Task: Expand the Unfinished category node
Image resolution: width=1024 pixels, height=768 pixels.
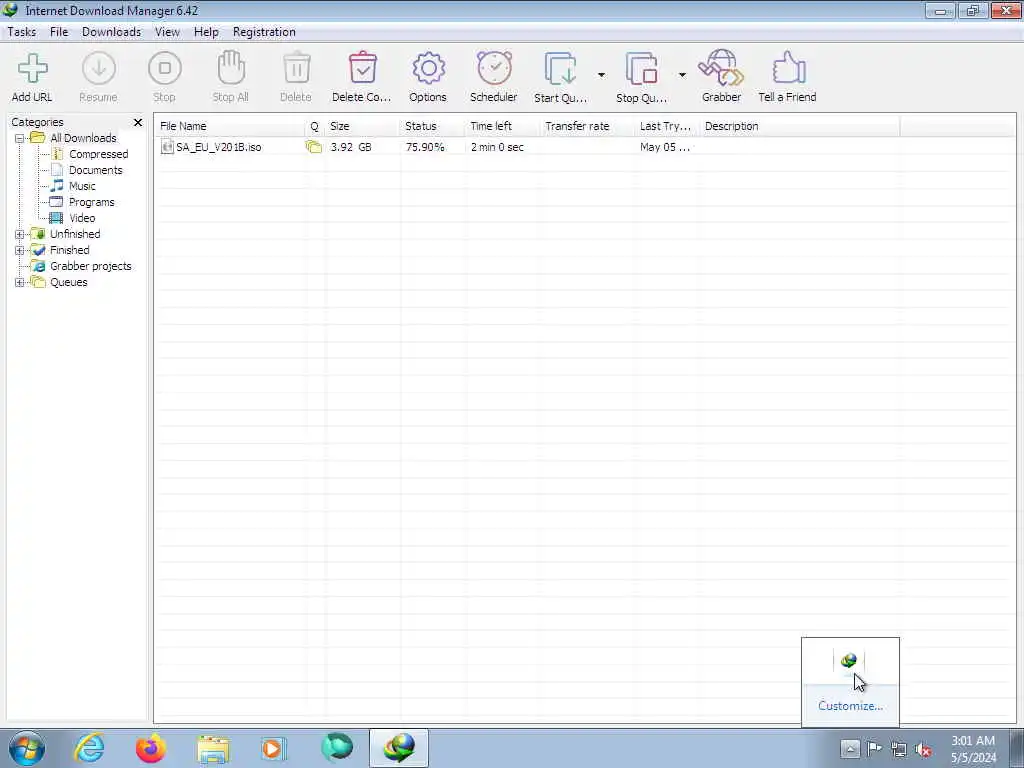Action: (20, 234)
